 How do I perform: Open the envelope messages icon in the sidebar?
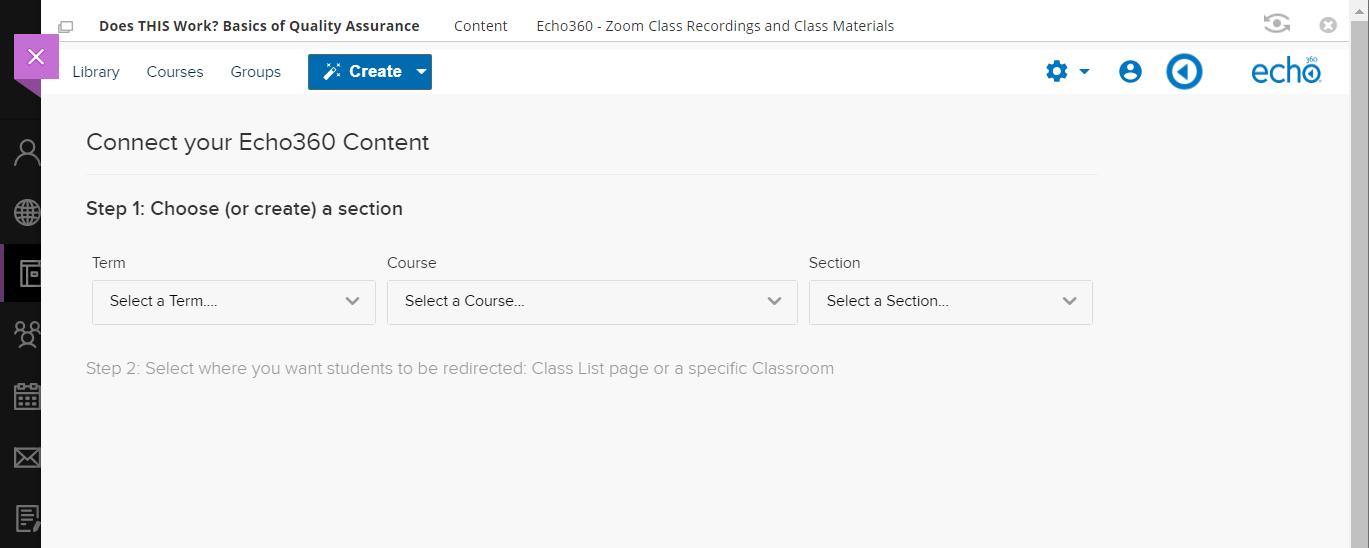coord(27,458)
